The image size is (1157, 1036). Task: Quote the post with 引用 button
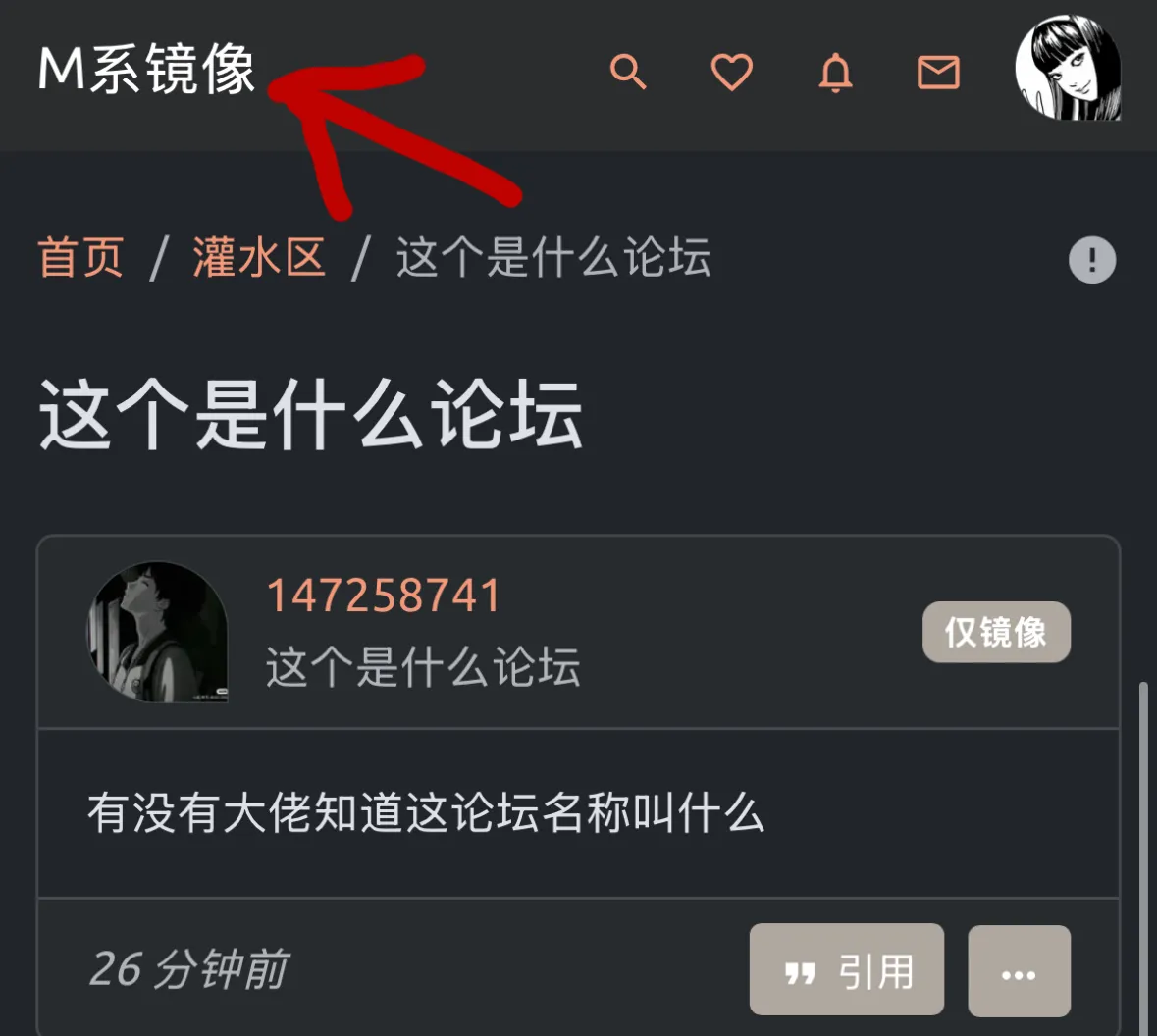846,969
